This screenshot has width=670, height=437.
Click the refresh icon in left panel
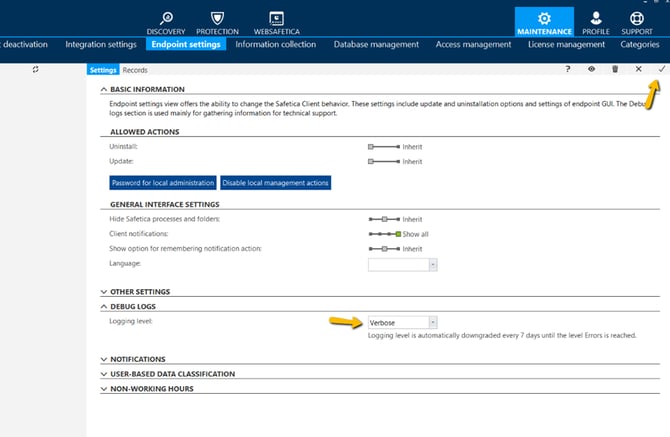35,69
